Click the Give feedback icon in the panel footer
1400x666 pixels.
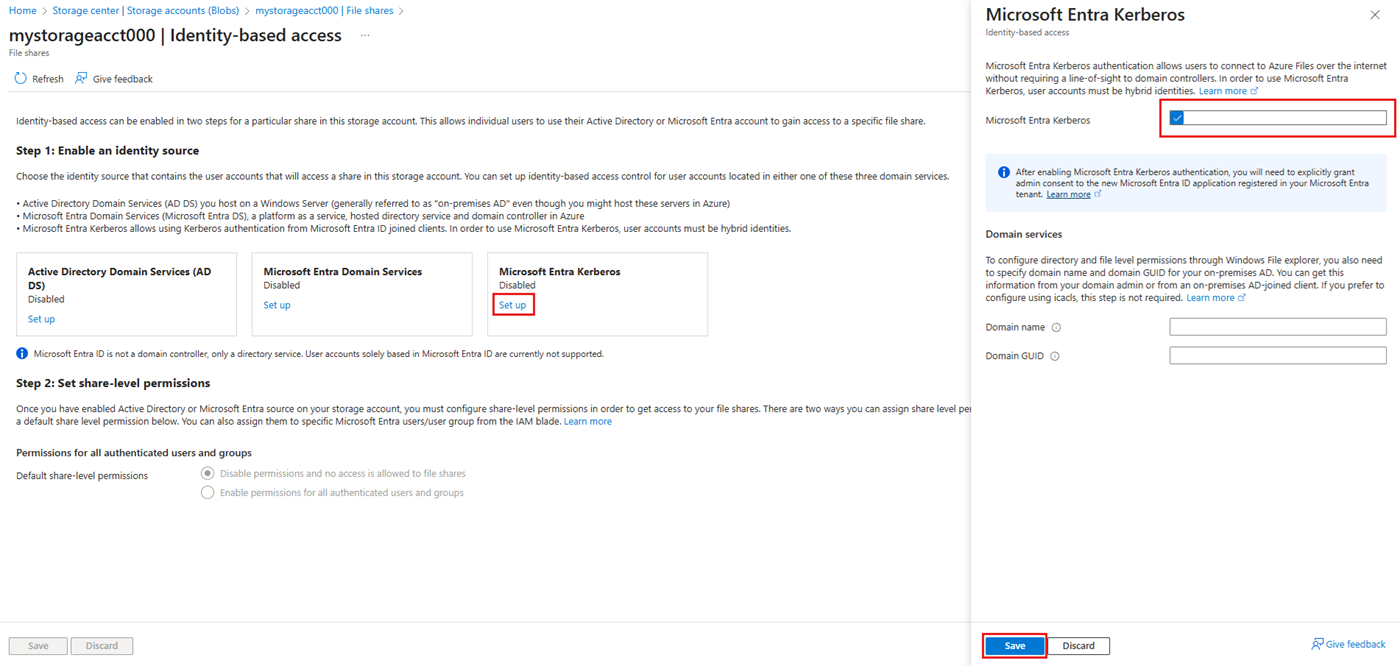(x=1317, y=645)
